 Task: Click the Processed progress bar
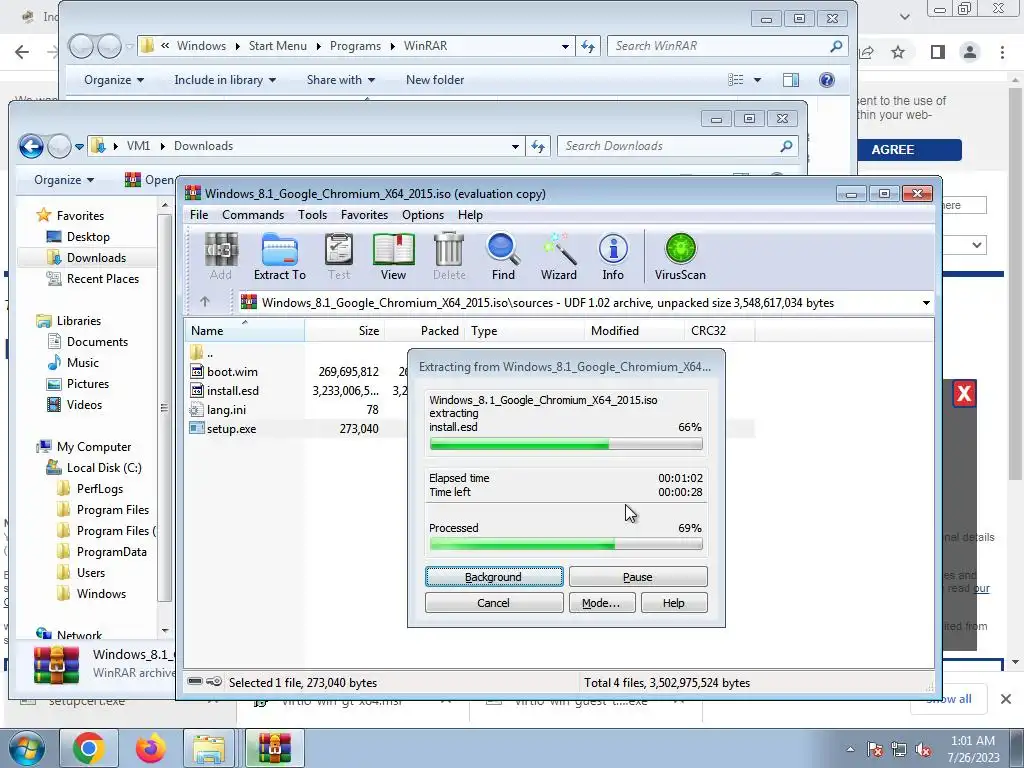pos(566,543)
